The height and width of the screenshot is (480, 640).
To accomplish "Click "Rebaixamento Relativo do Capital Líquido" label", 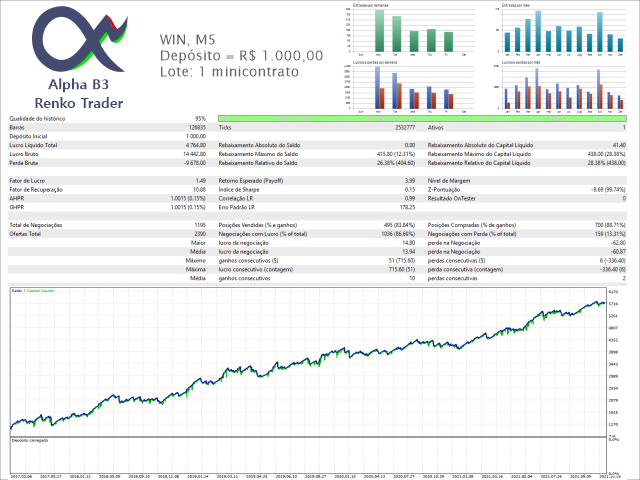I will (479, 163).
